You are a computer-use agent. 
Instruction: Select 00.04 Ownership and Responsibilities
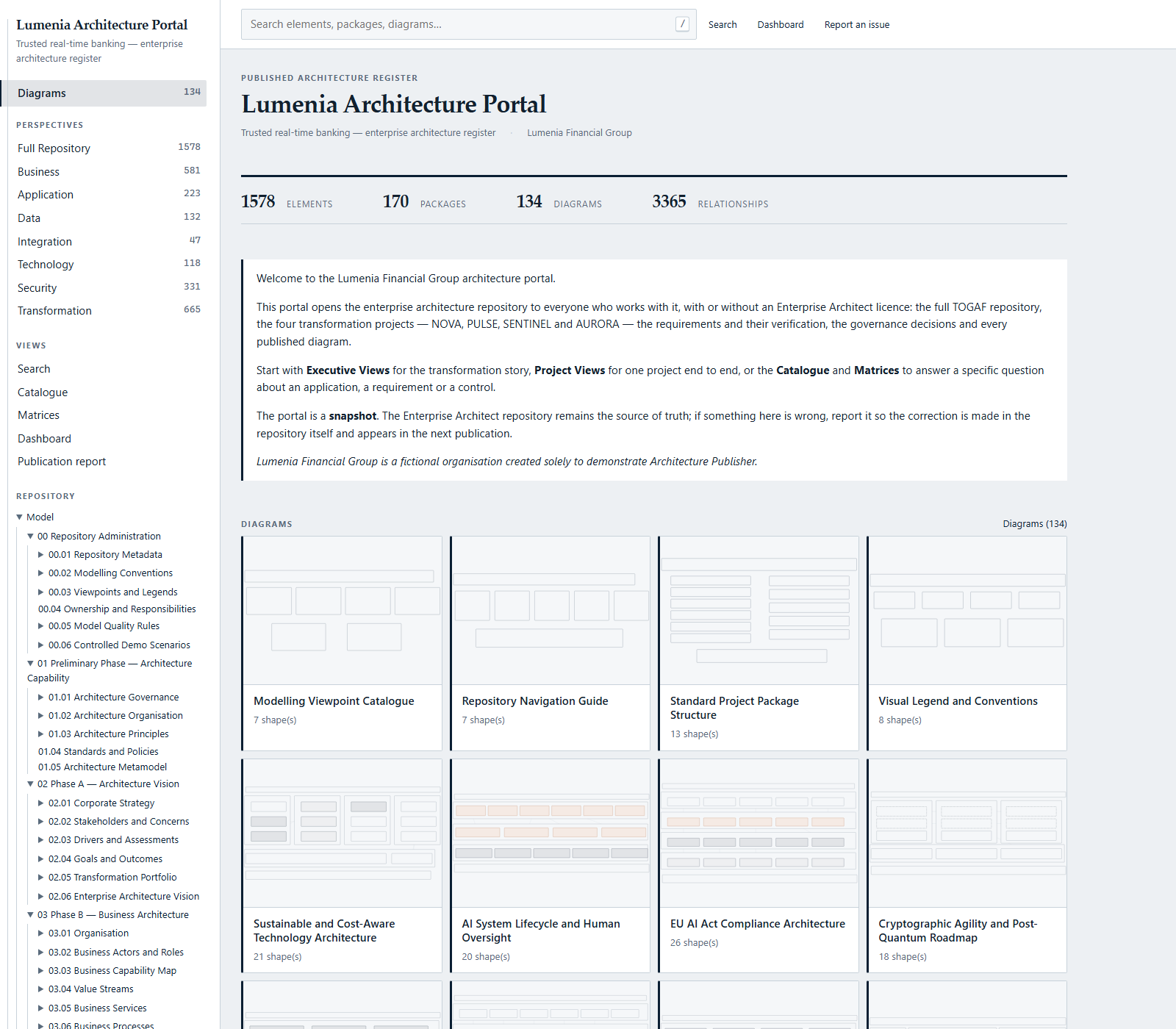pyautogui.click(x=117, y=609)
